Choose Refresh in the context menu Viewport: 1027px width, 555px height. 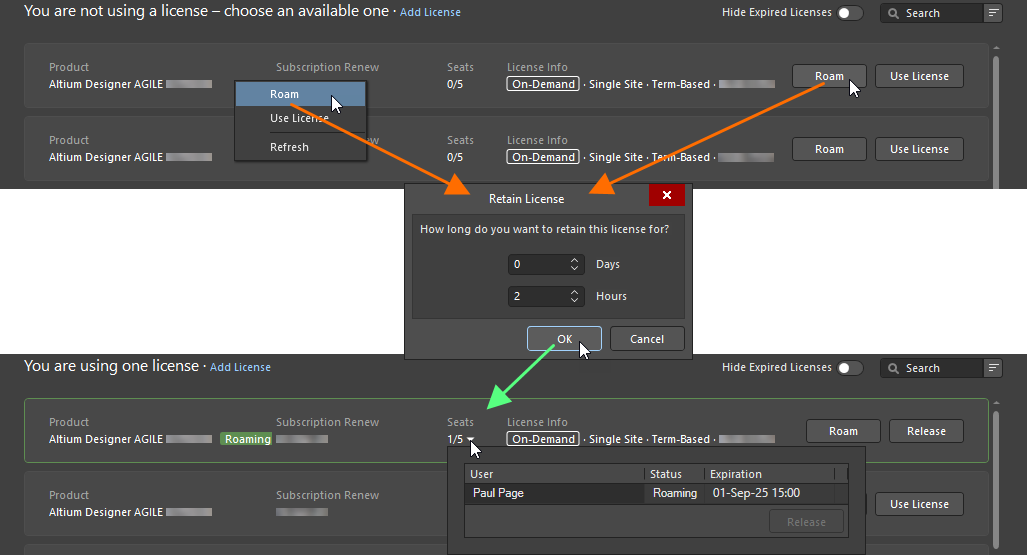(x=300, y=147)
